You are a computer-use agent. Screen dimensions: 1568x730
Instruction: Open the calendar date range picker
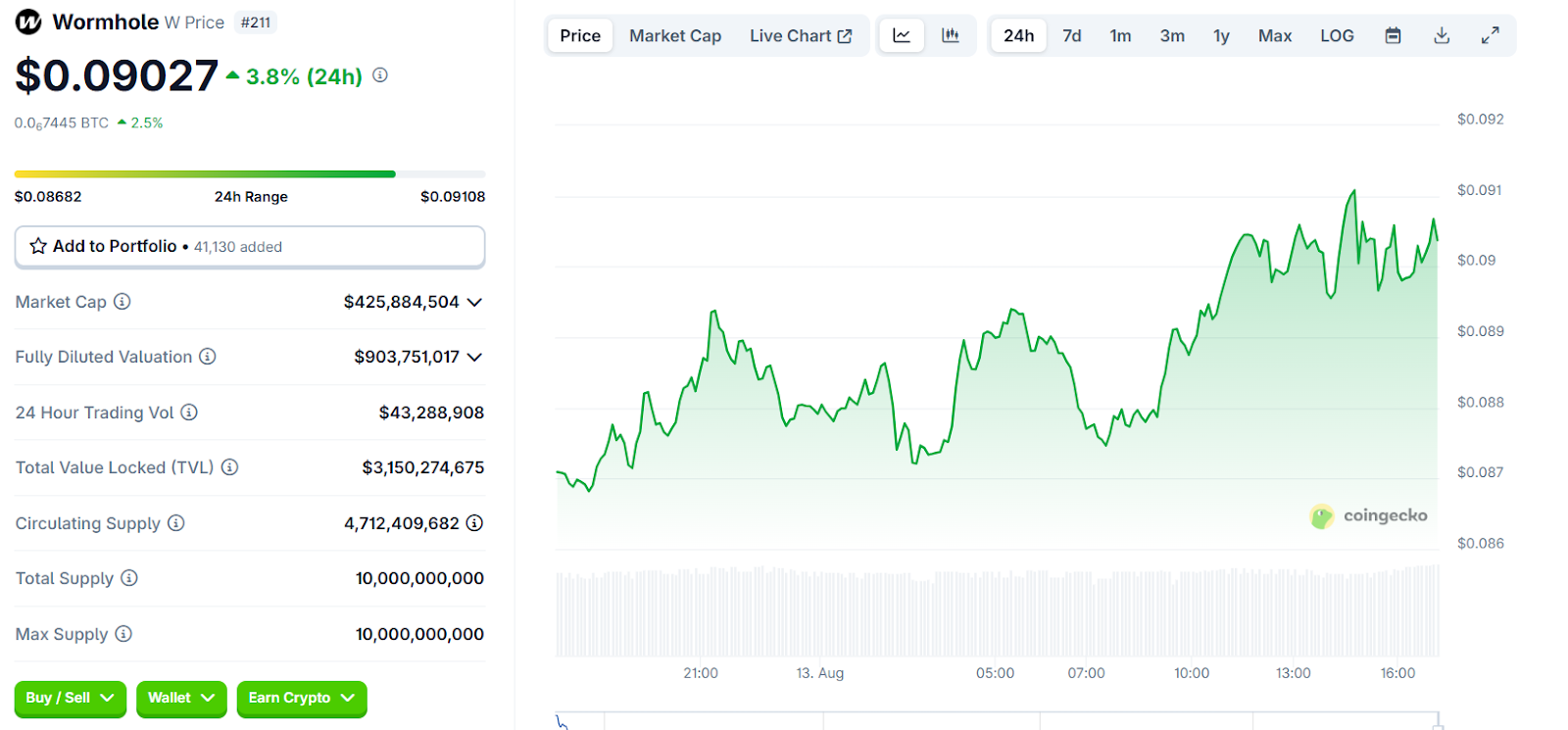click(1393, 36)
